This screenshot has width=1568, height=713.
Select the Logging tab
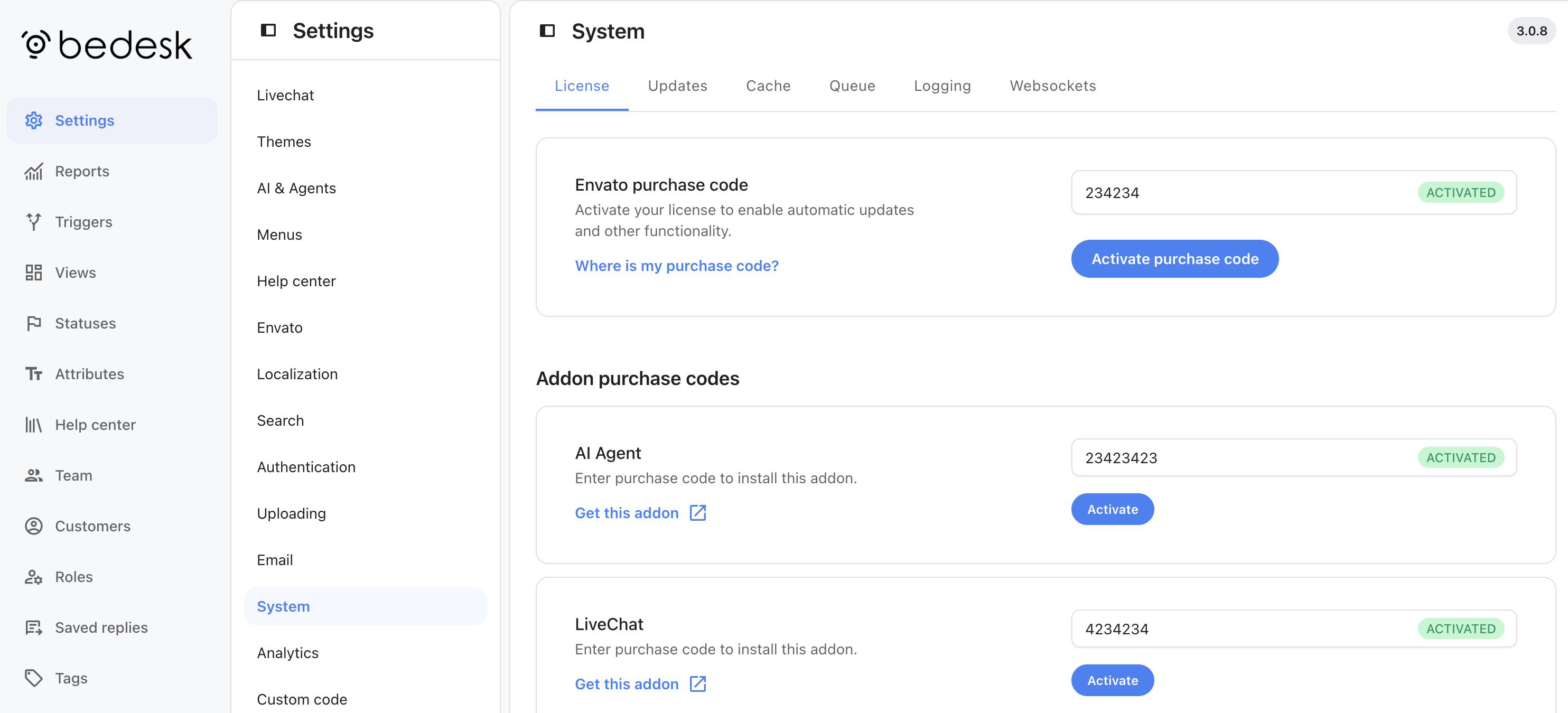pos(942,86)
